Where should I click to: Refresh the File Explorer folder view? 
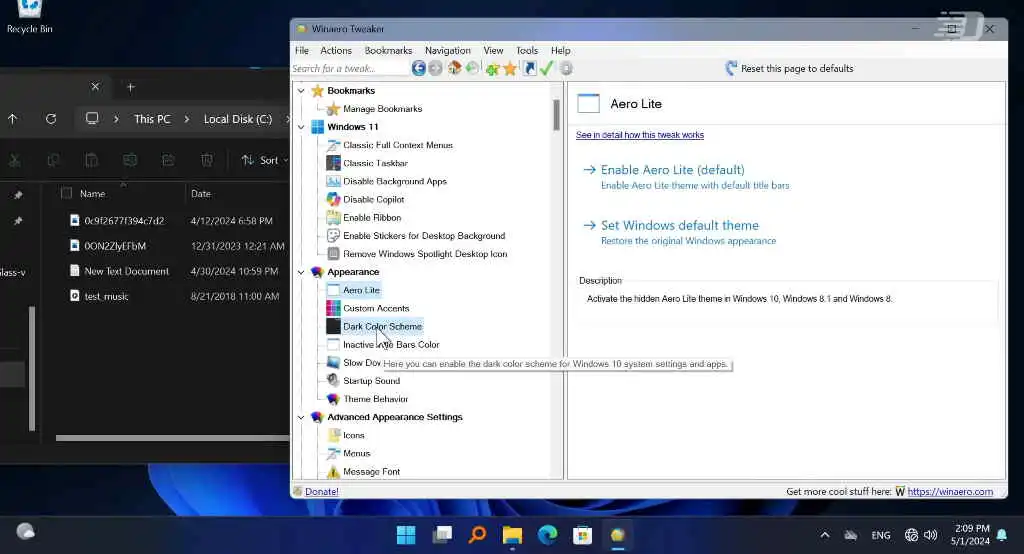51,119
